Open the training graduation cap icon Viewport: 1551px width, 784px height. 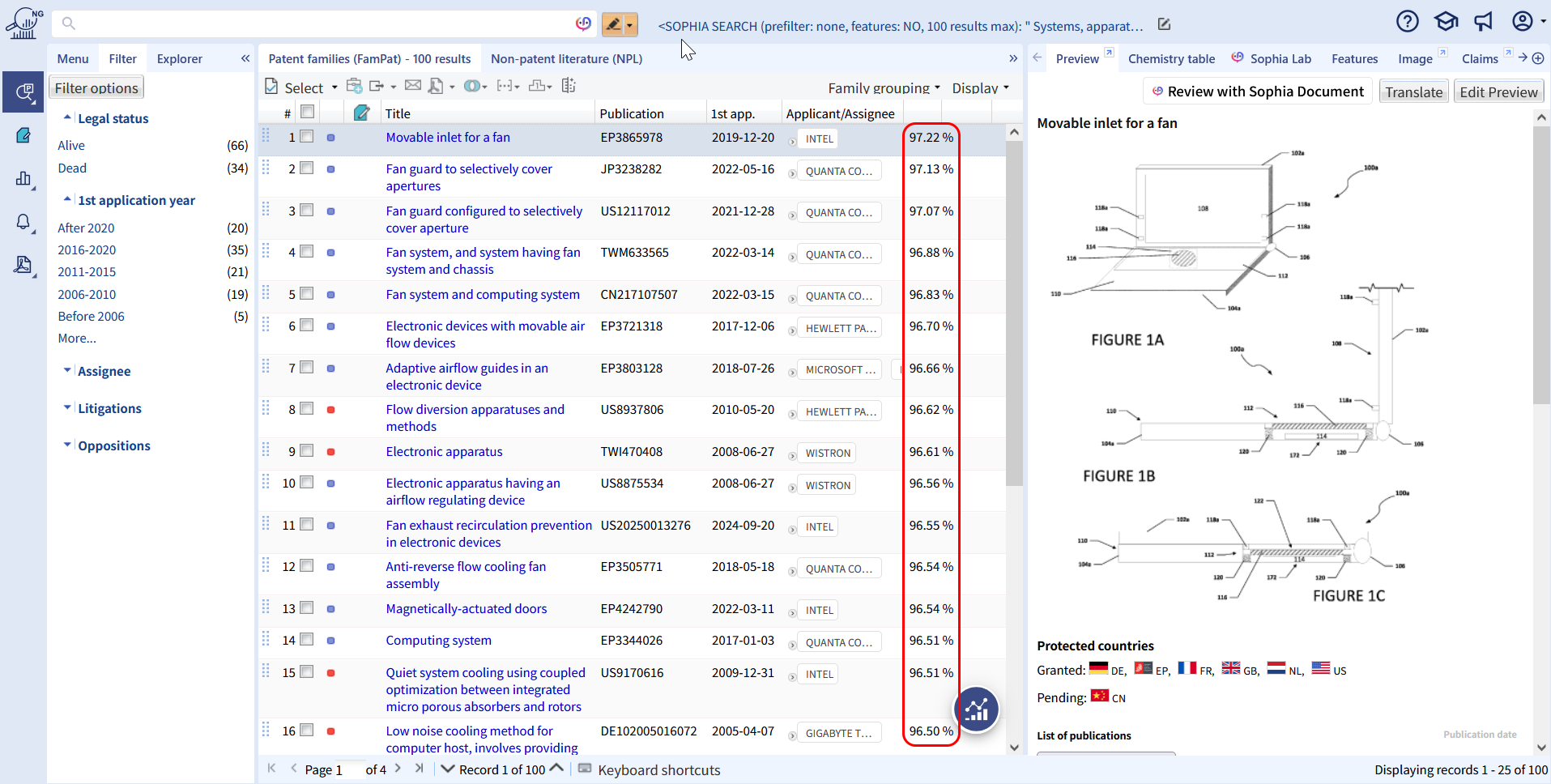(x=1446, y=21)
